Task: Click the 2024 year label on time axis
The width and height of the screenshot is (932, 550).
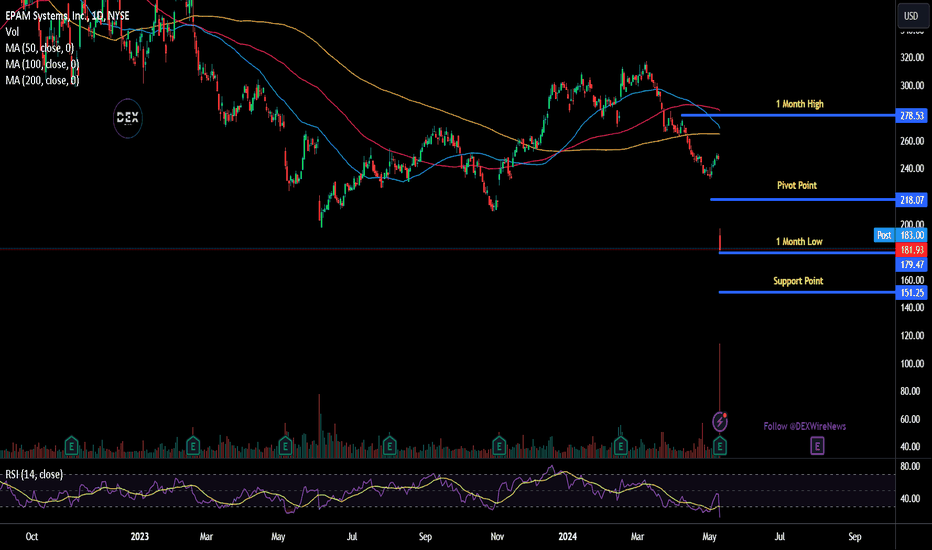Action: point(568,536)
